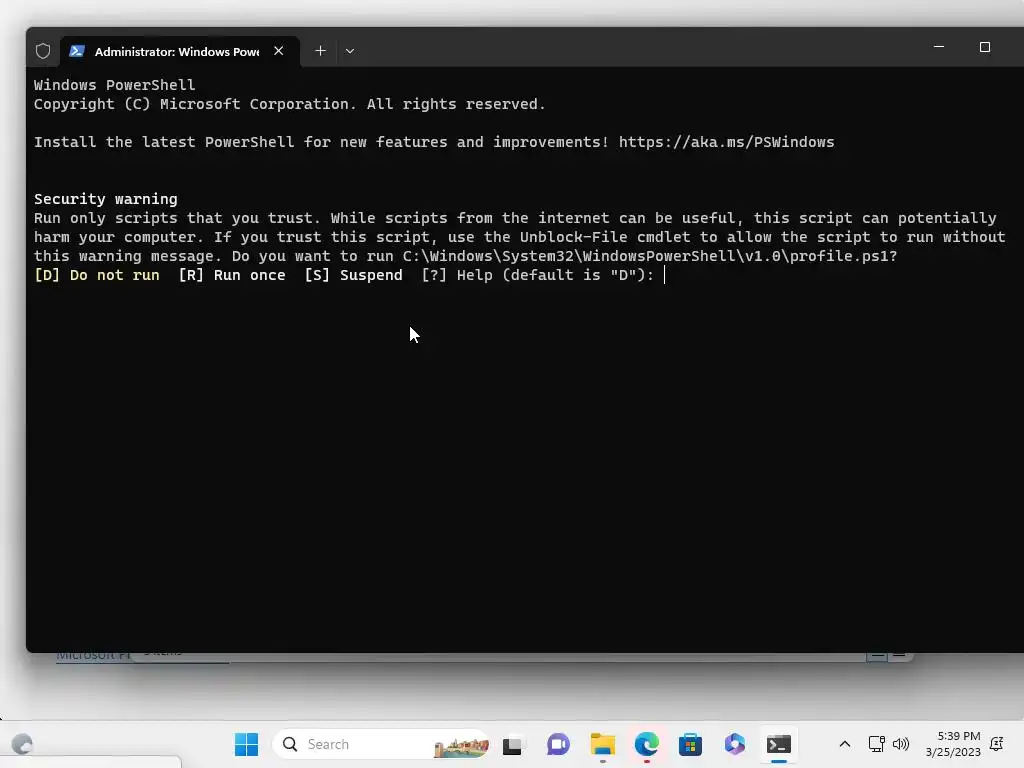
Task: Open the clock showing 5:39 PM
Action: click(953, 744)
